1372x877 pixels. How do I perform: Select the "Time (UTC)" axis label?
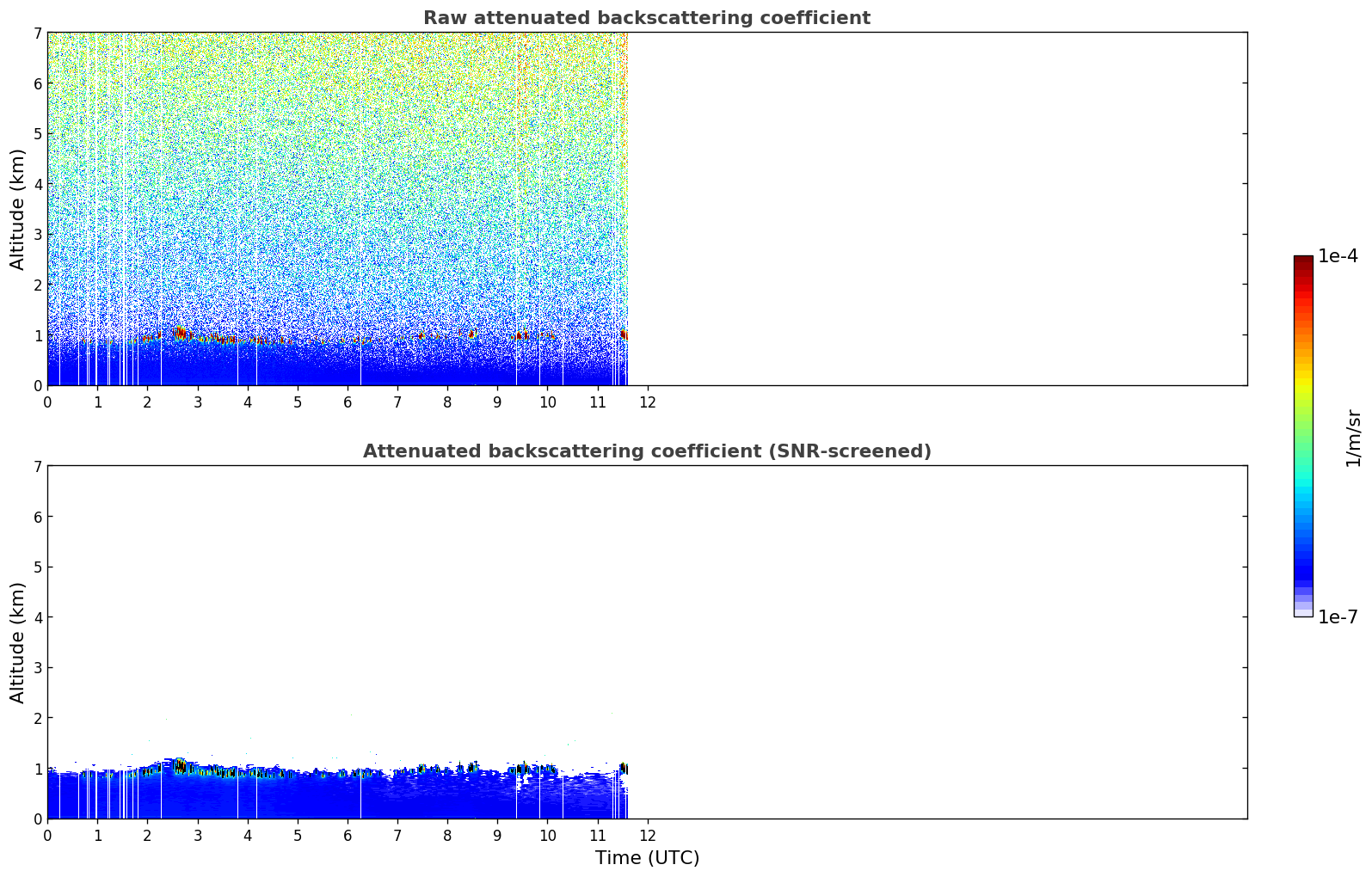tap(647, 858)
